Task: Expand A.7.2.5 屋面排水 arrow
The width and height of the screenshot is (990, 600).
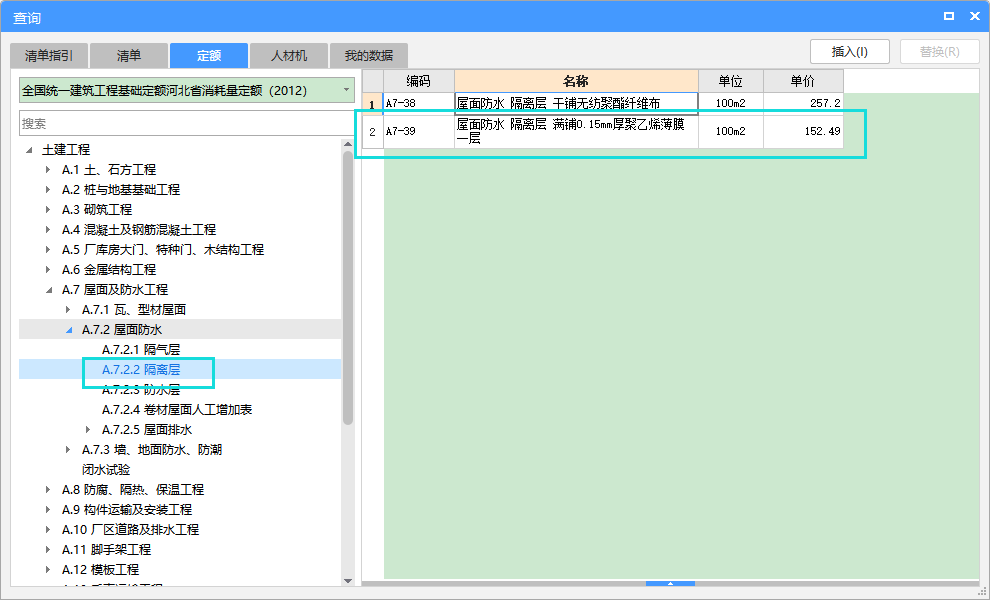Action: [88, 429]
